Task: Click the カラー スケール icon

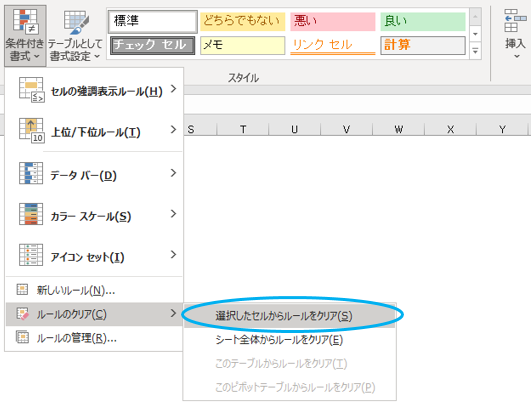Action: (31, 214)
